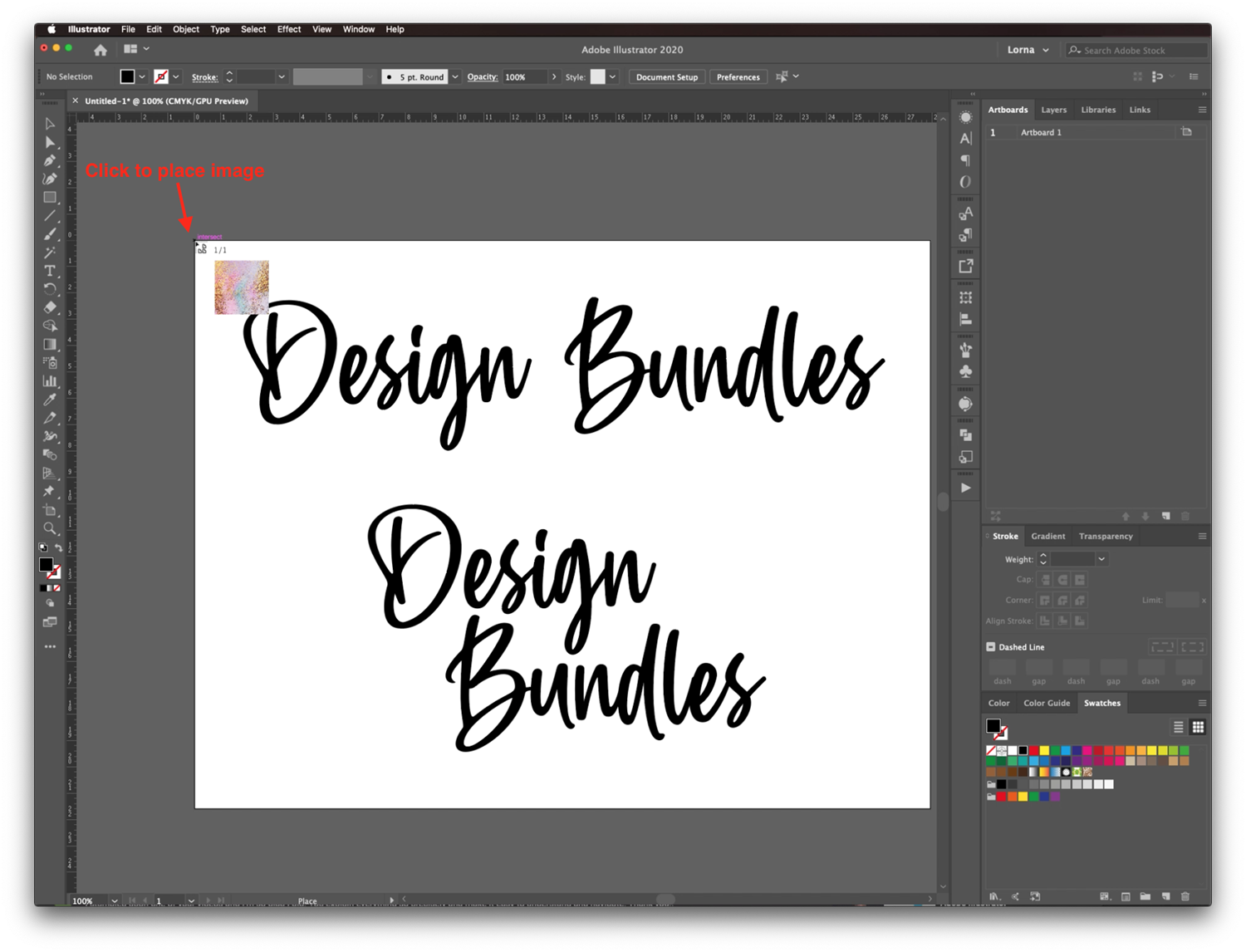Select the Paintbrush tool
The height and width of the screenshot is (952, 1246).
coord(50,234)
